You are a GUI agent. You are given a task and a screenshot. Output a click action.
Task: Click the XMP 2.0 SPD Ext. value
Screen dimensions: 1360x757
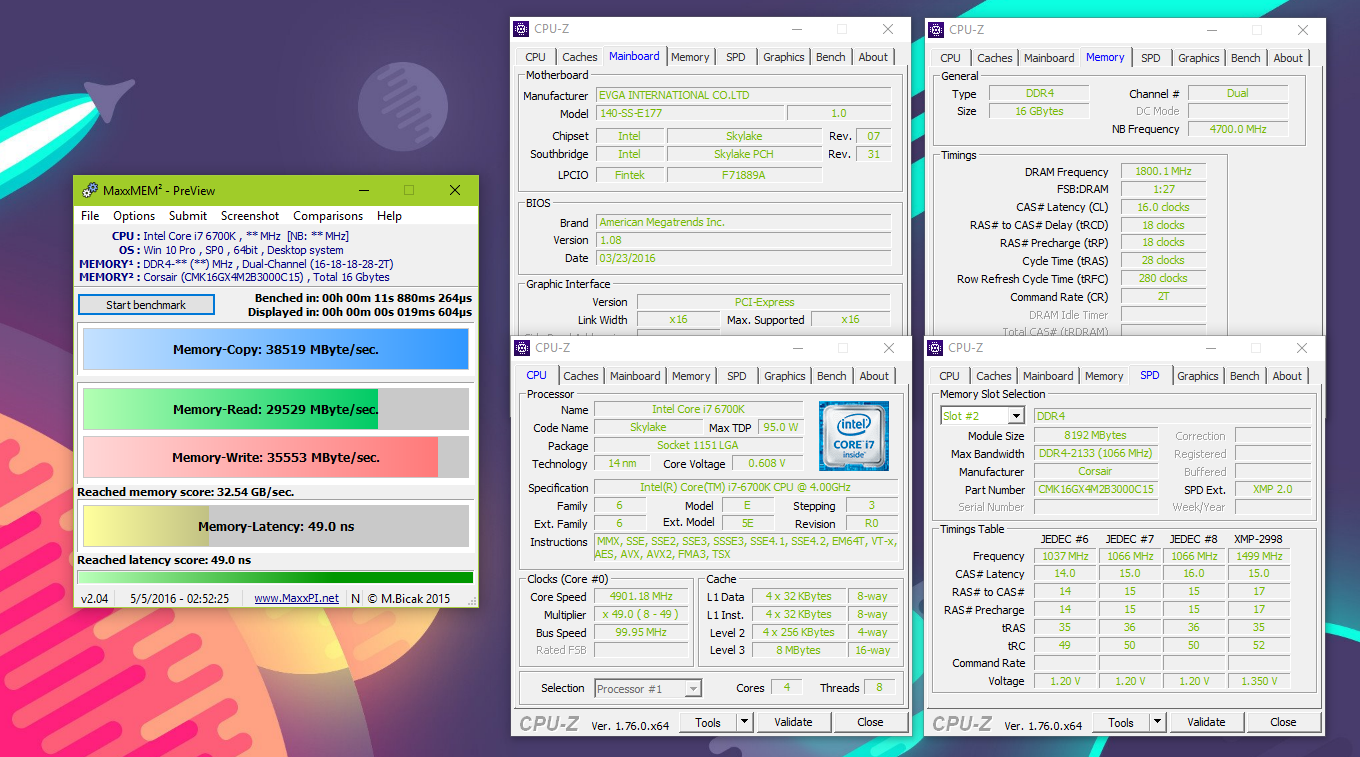[x=1273, y=489]
